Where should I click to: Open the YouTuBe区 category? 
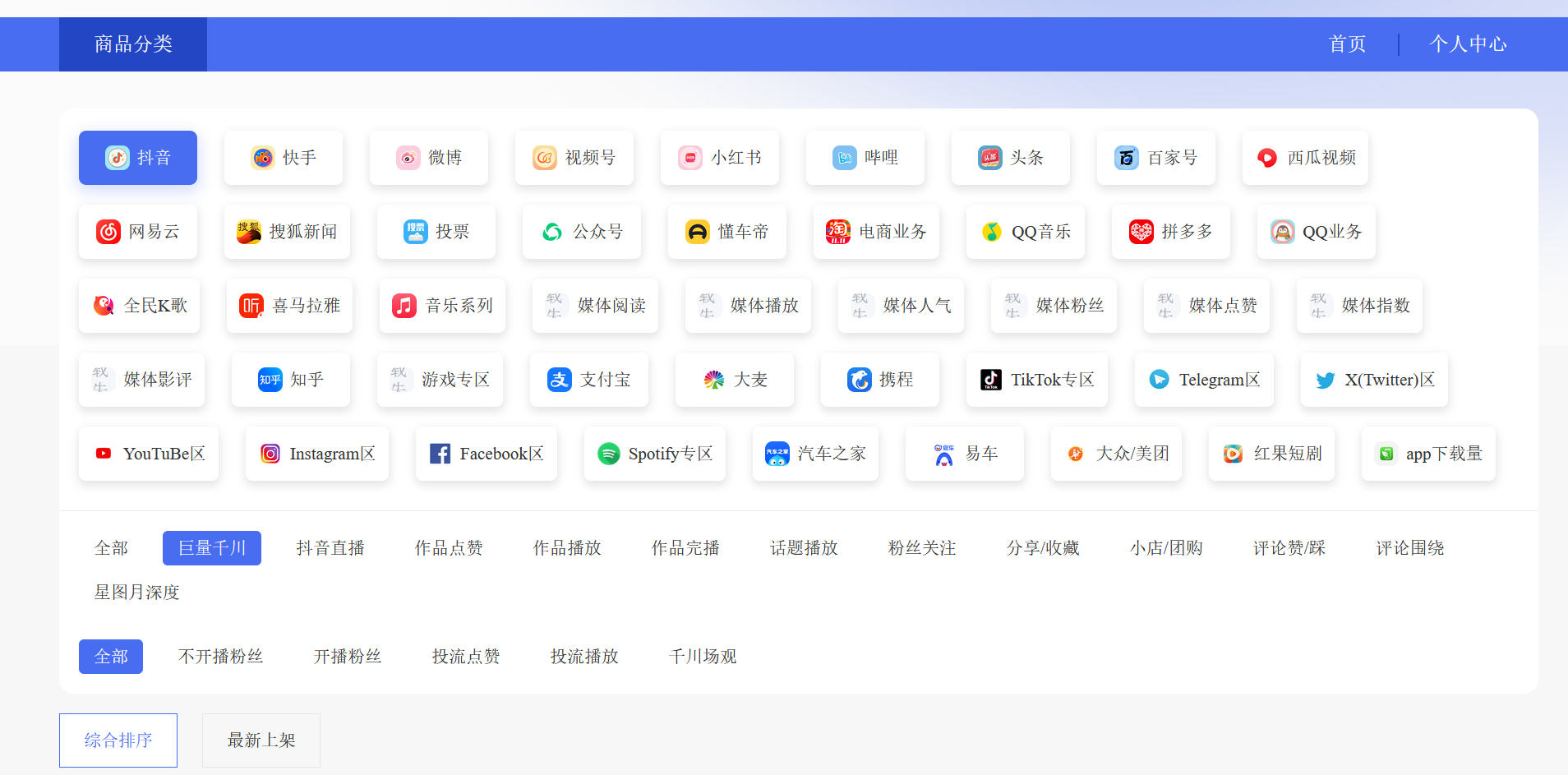[x=148, y=453]
